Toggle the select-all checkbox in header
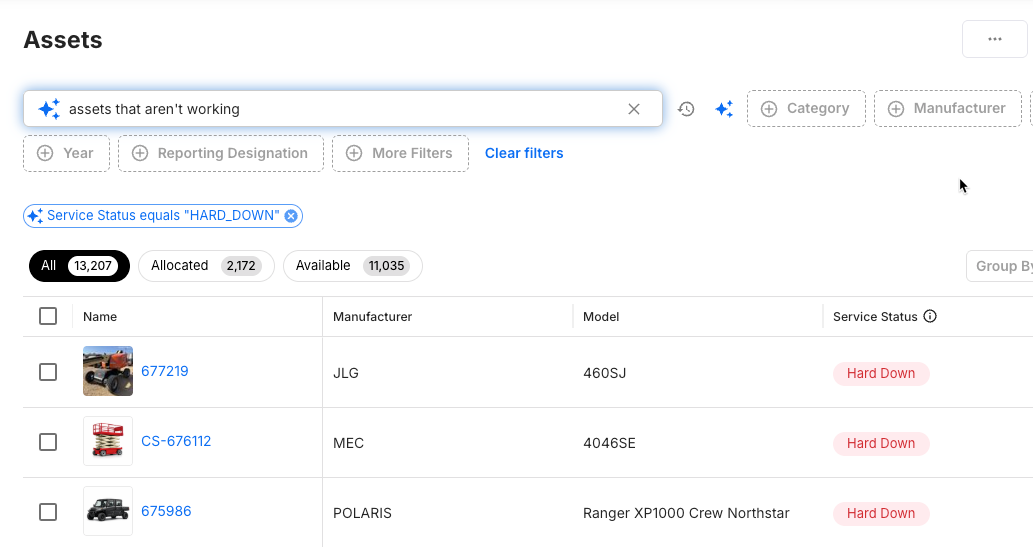 [x=48, y=316]
